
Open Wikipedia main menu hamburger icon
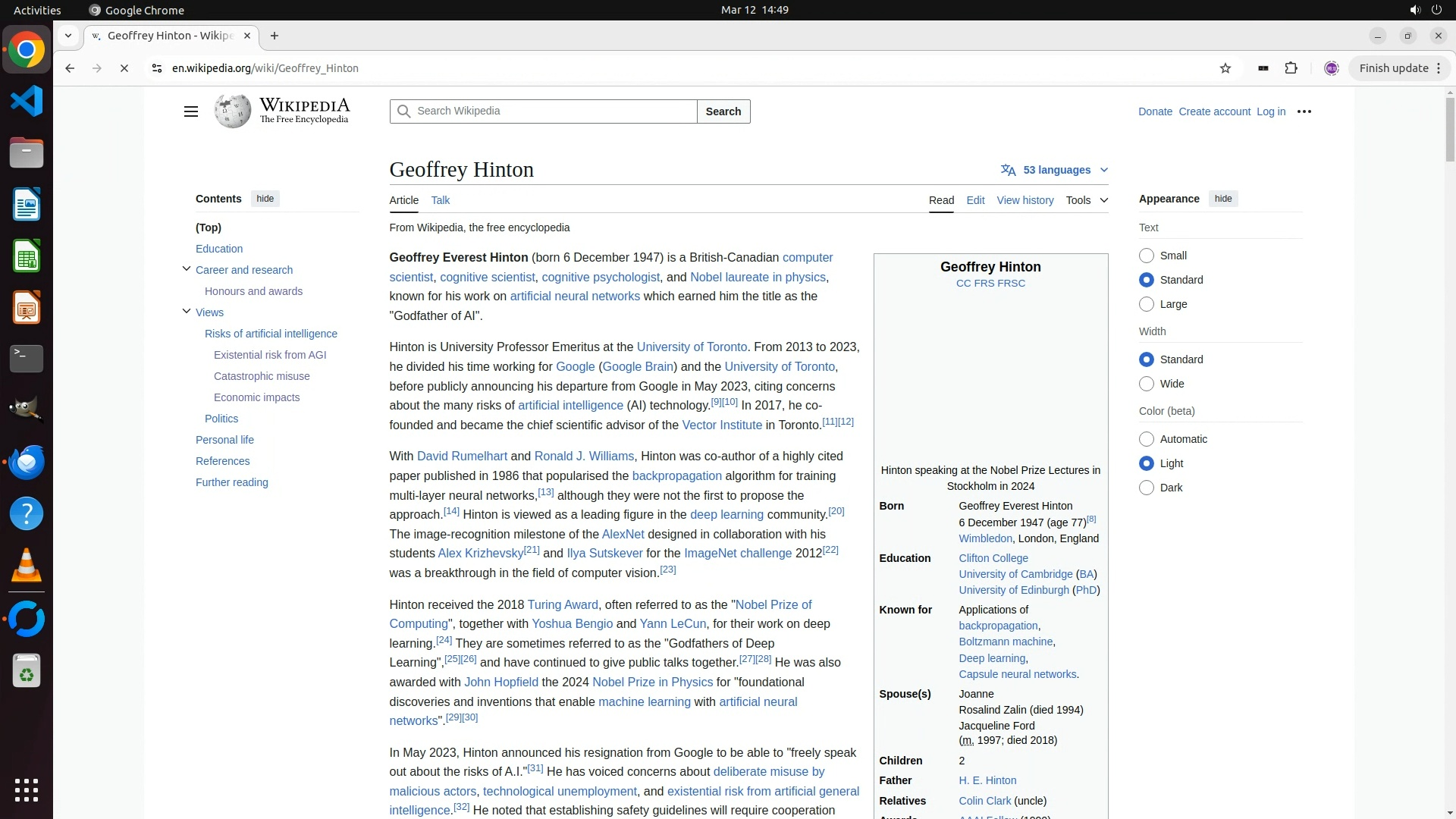click(x=190, y=111)
